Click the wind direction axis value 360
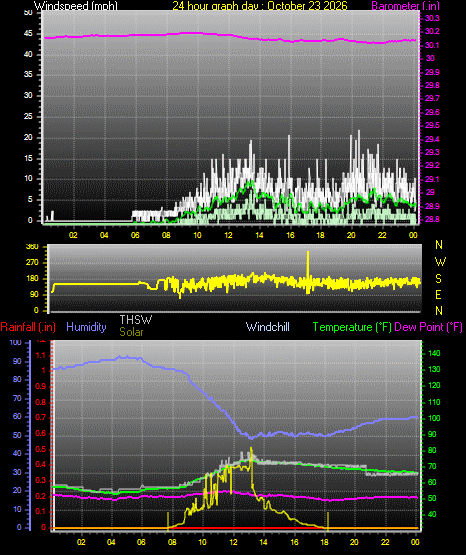Image resolution: width=466 pixels, height=555 pixels. pos(32,247)
